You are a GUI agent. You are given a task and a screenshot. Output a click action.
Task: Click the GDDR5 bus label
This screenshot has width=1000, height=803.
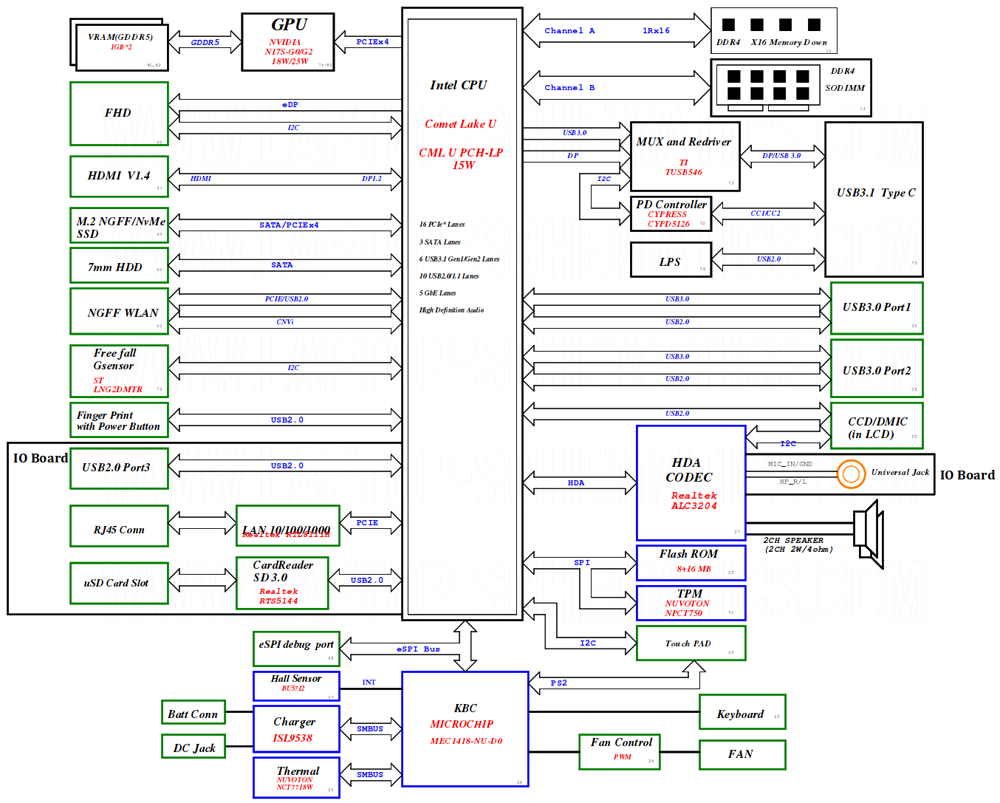205,42
